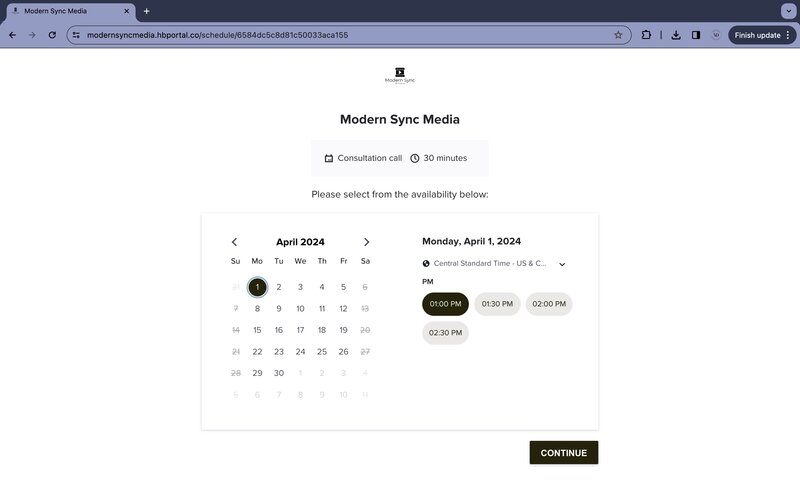
Task: Open the tab search dropdown arrow
Action: [788, 11]
